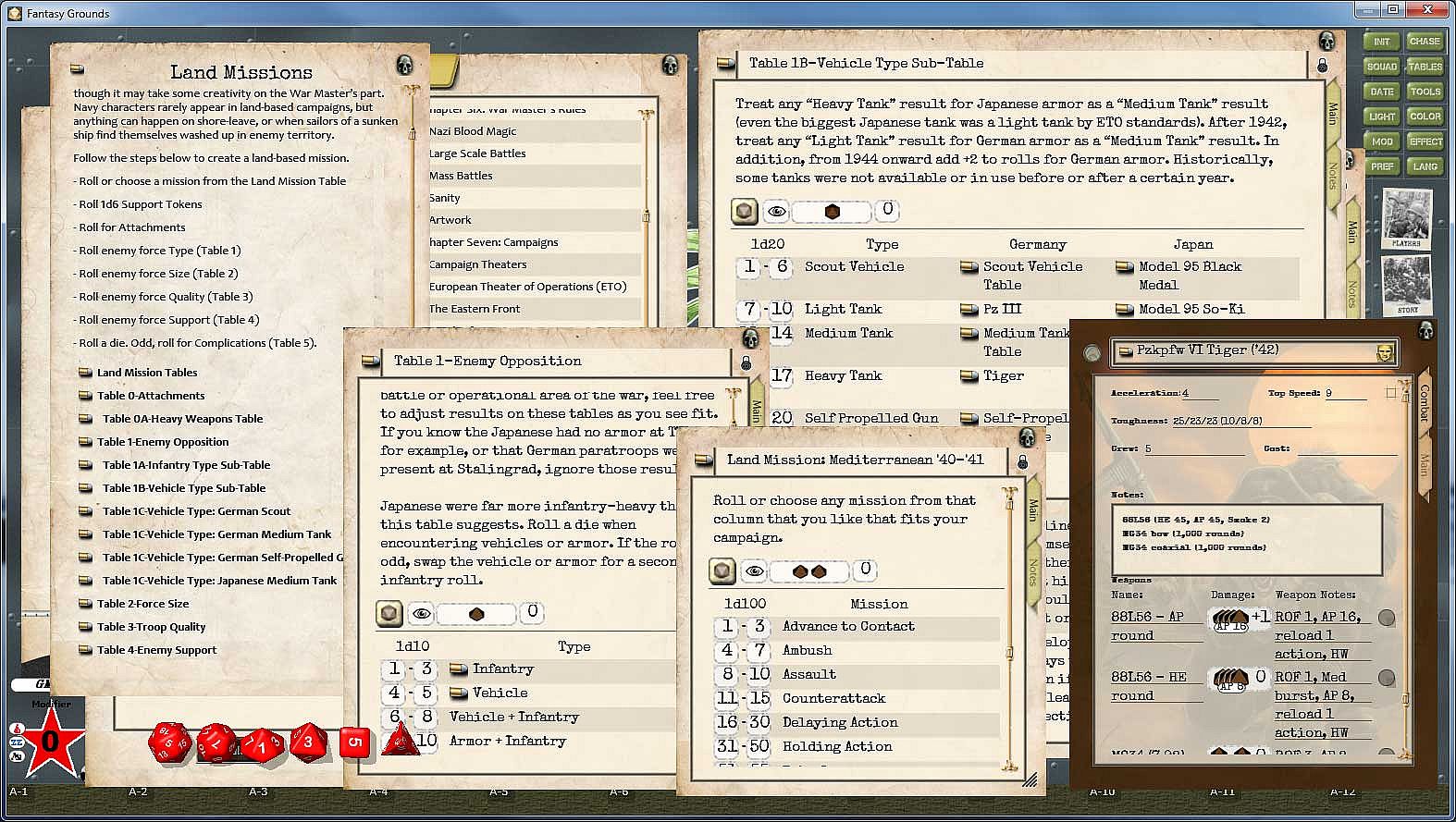The width and height of the screenshot is (1456, 822).
Task: Click Scout Vehicle Table bullet link icon
Action: [x=969, y=267]
